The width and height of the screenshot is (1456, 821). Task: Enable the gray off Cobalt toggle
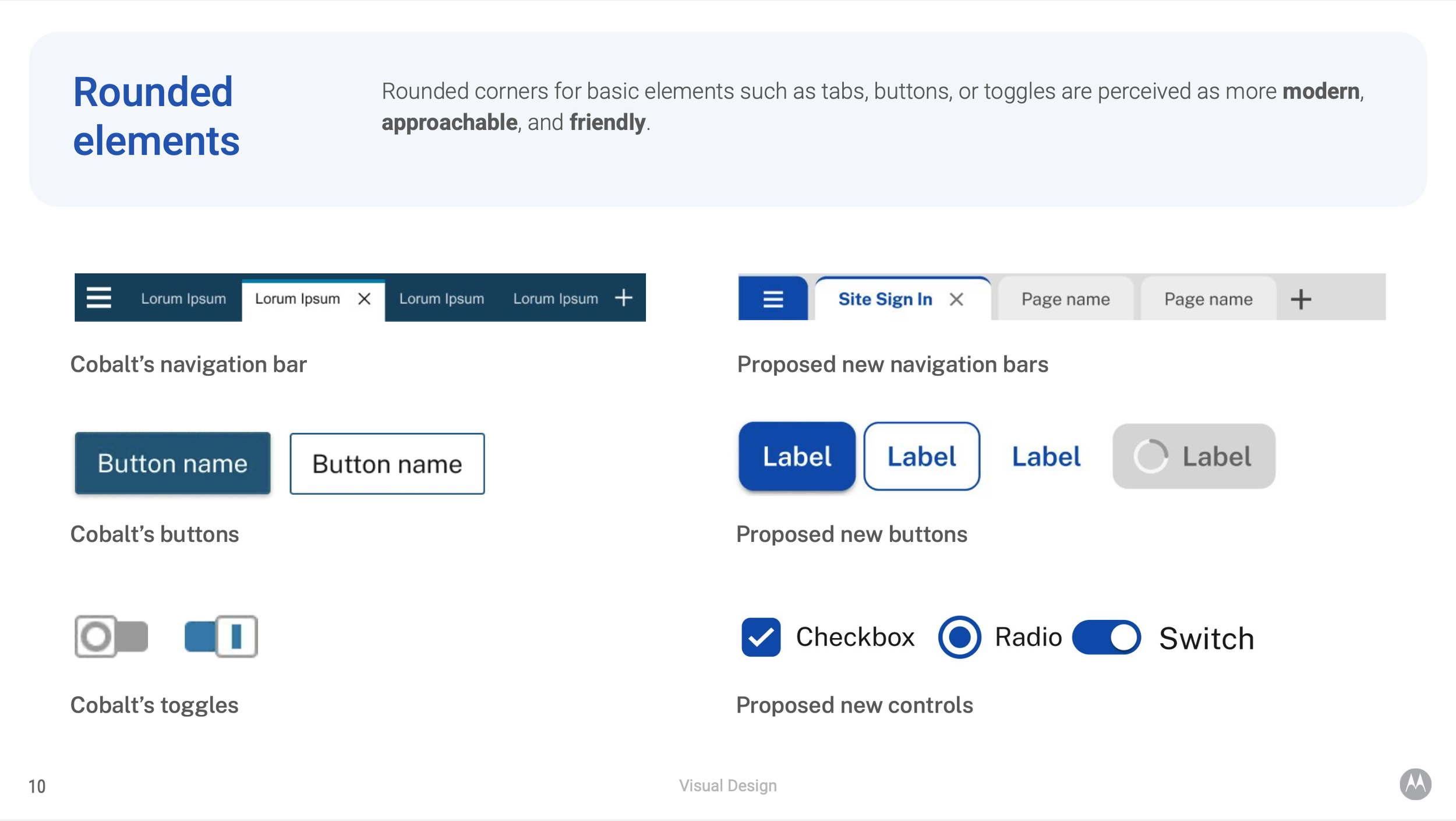coord(111,636)
